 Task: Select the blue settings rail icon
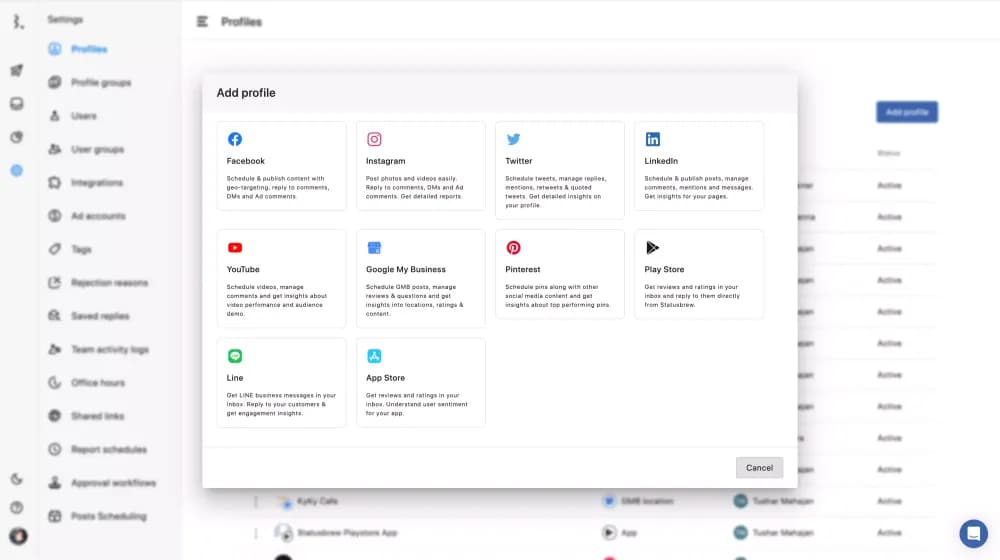[17, 170]
